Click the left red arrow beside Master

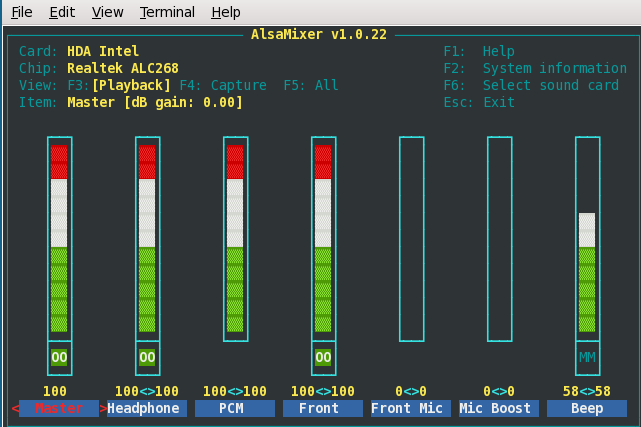pyautogui.click(x=15, y=408)
